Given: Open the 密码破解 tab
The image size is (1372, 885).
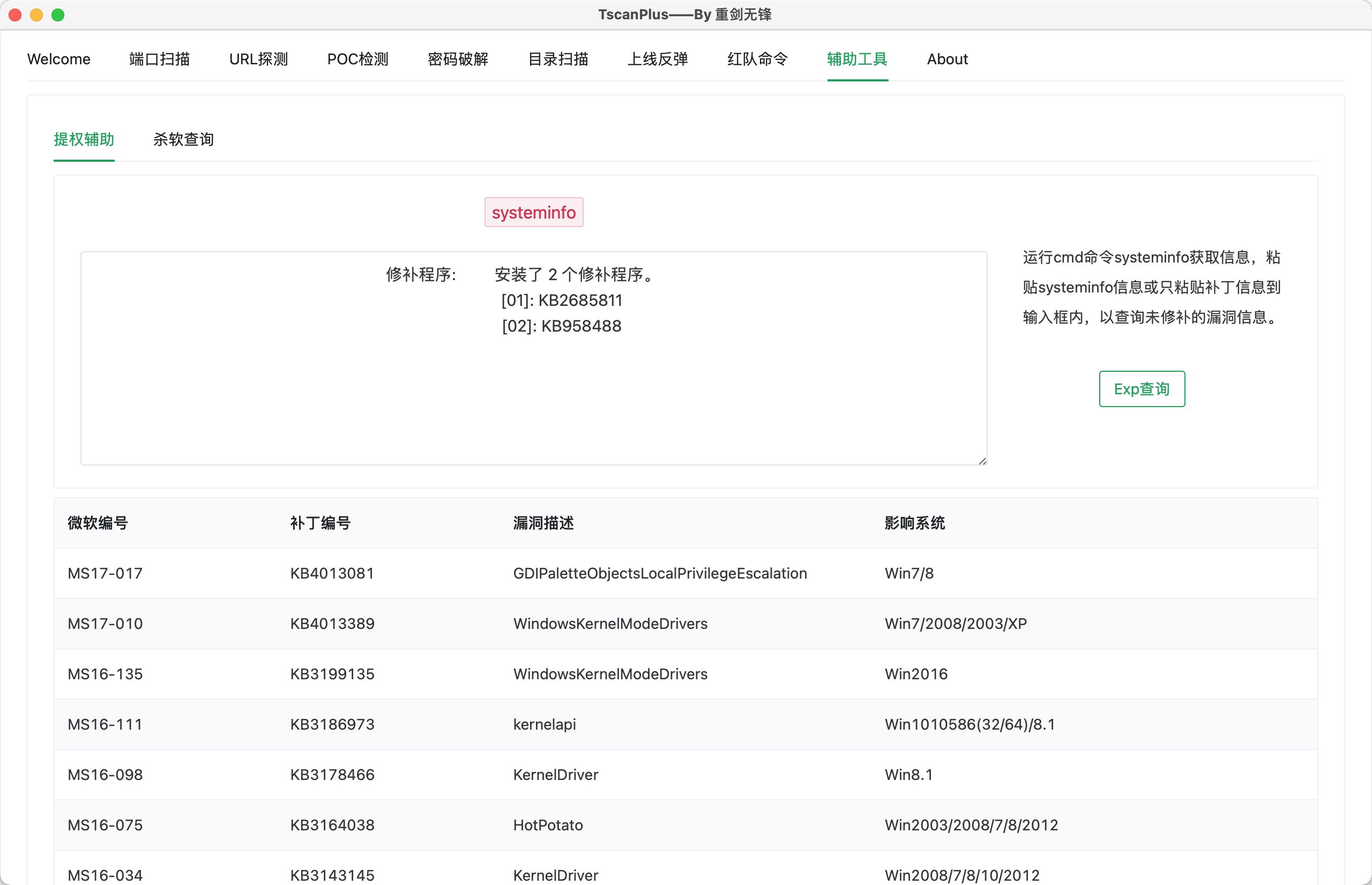Looking at the screenshot, I should (458, 59).
